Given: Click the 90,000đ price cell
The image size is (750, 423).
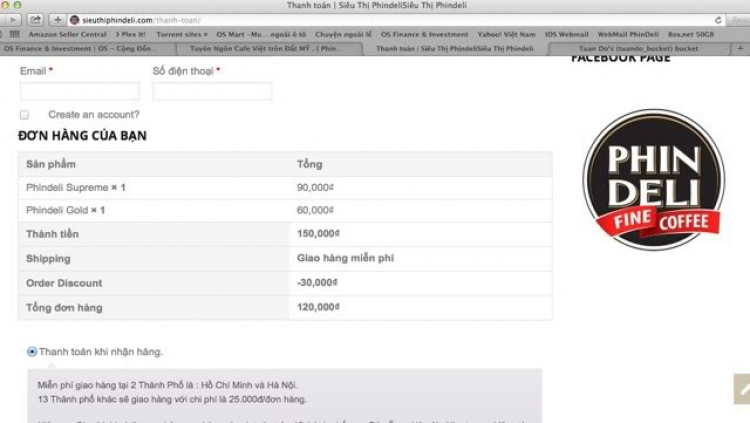Looking at the screenshot, I should pyautogui.click(x=315, y=188).
